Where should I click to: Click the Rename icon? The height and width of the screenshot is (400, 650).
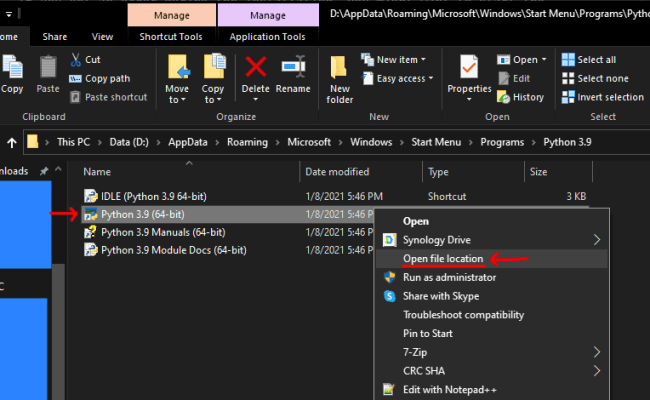pos(293,66)
